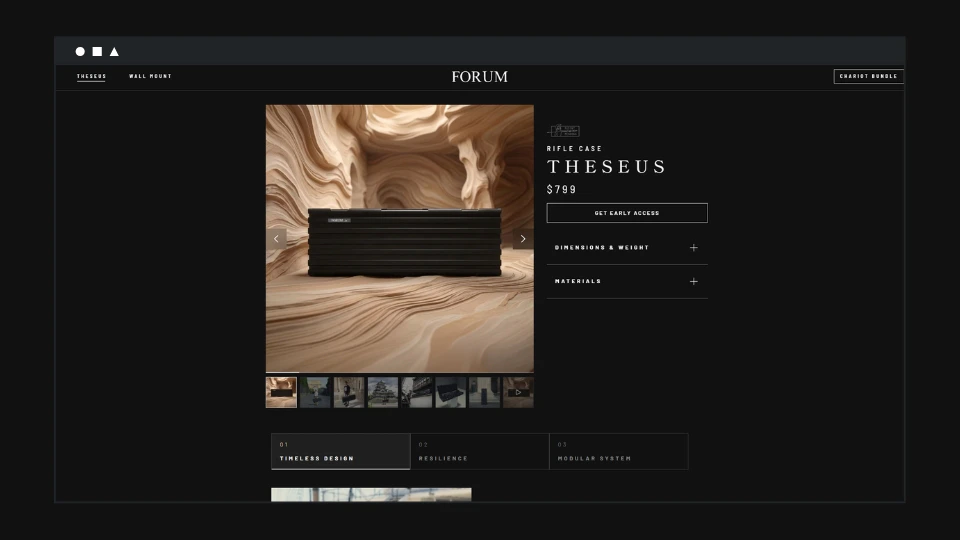
Task: Select the sandstone cave thumbnail
Action: (281, 392)
